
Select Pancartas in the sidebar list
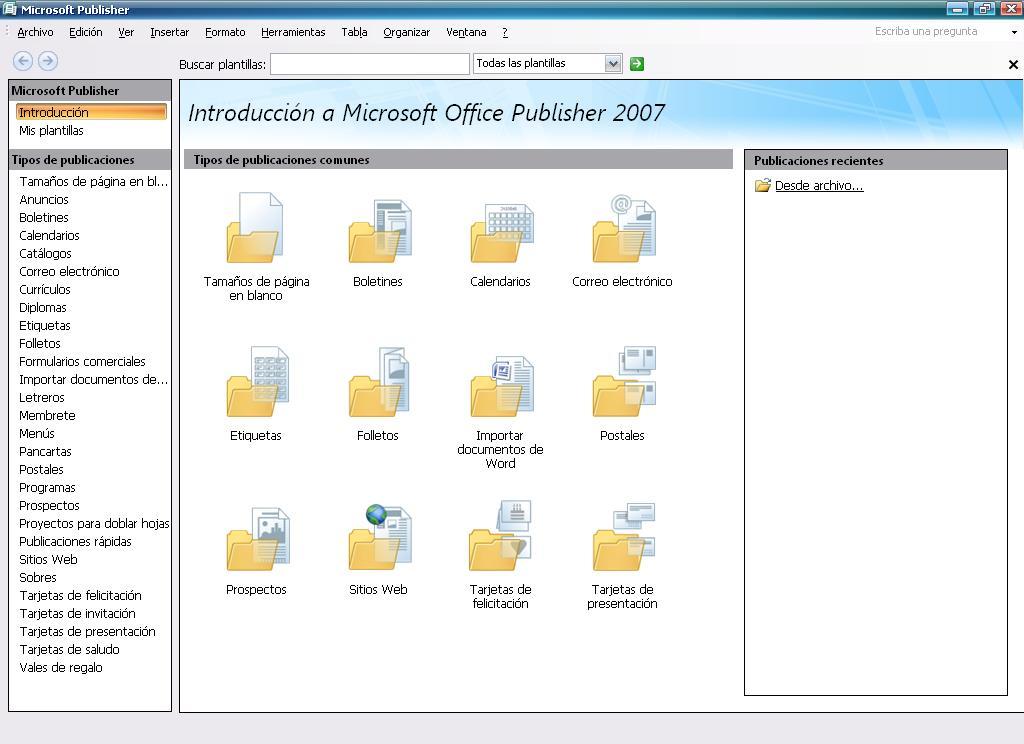point(45,451)
